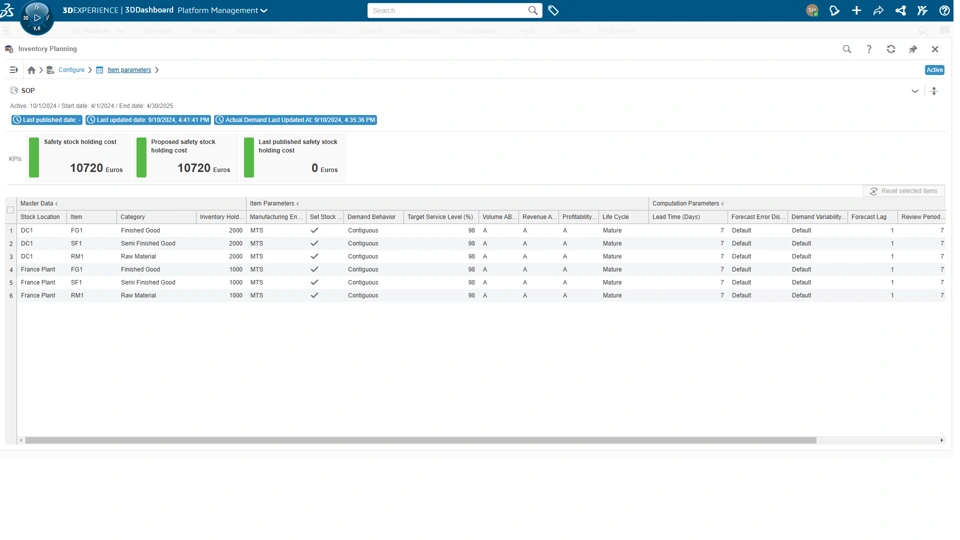
Task: Sort by Demand Behavior column header
Action: 373,217
